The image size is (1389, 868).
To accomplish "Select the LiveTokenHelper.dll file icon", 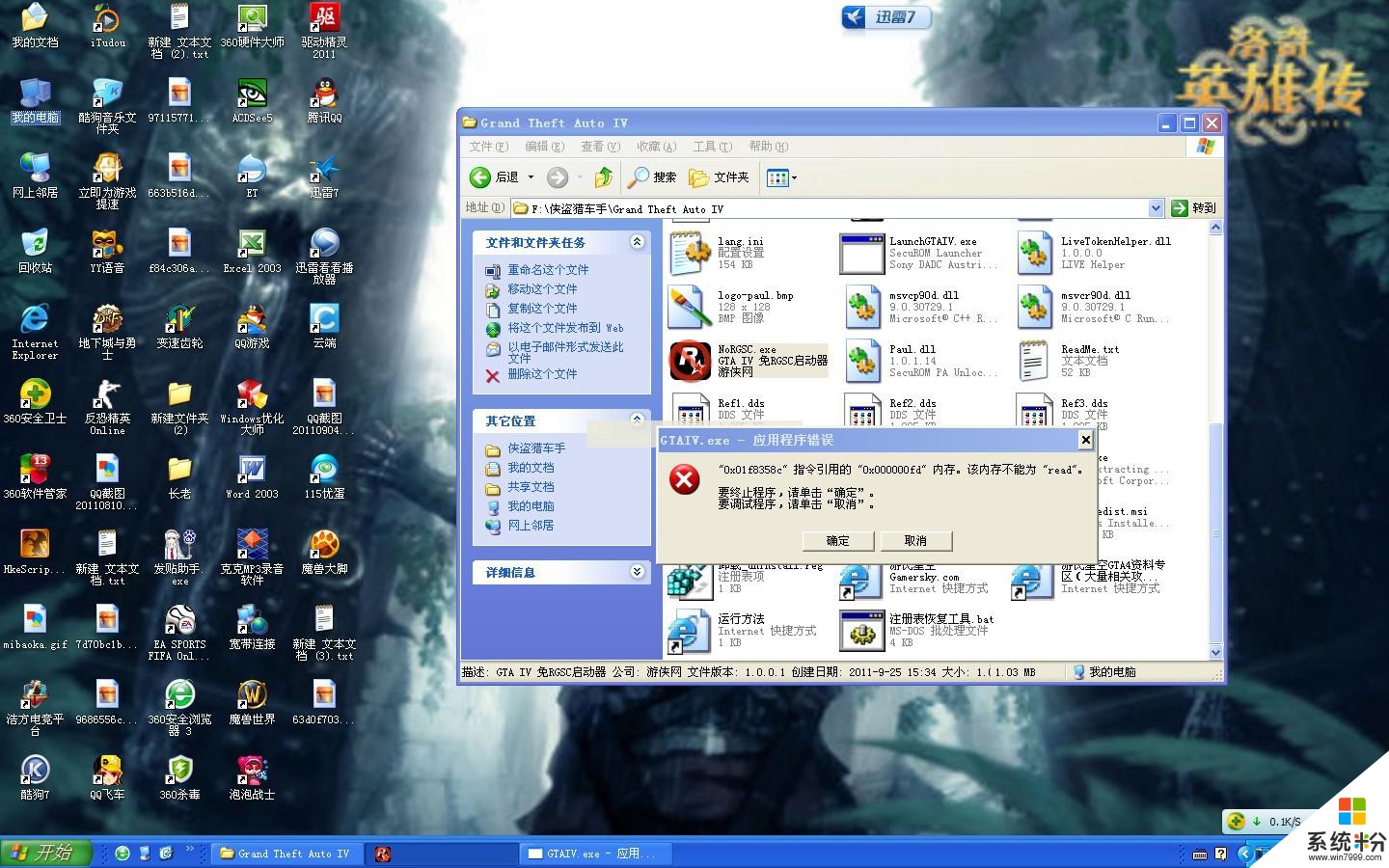I will pos(1034,253).
